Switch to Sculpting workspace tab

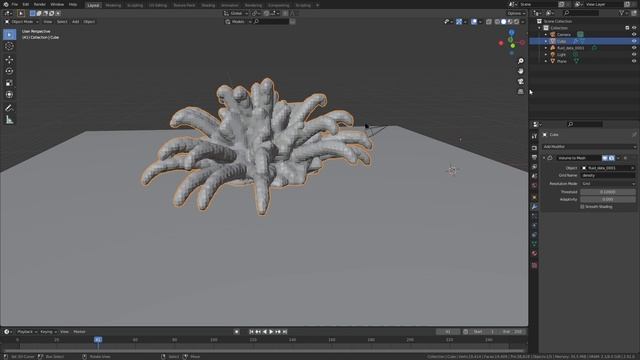(x=135, y=5)
